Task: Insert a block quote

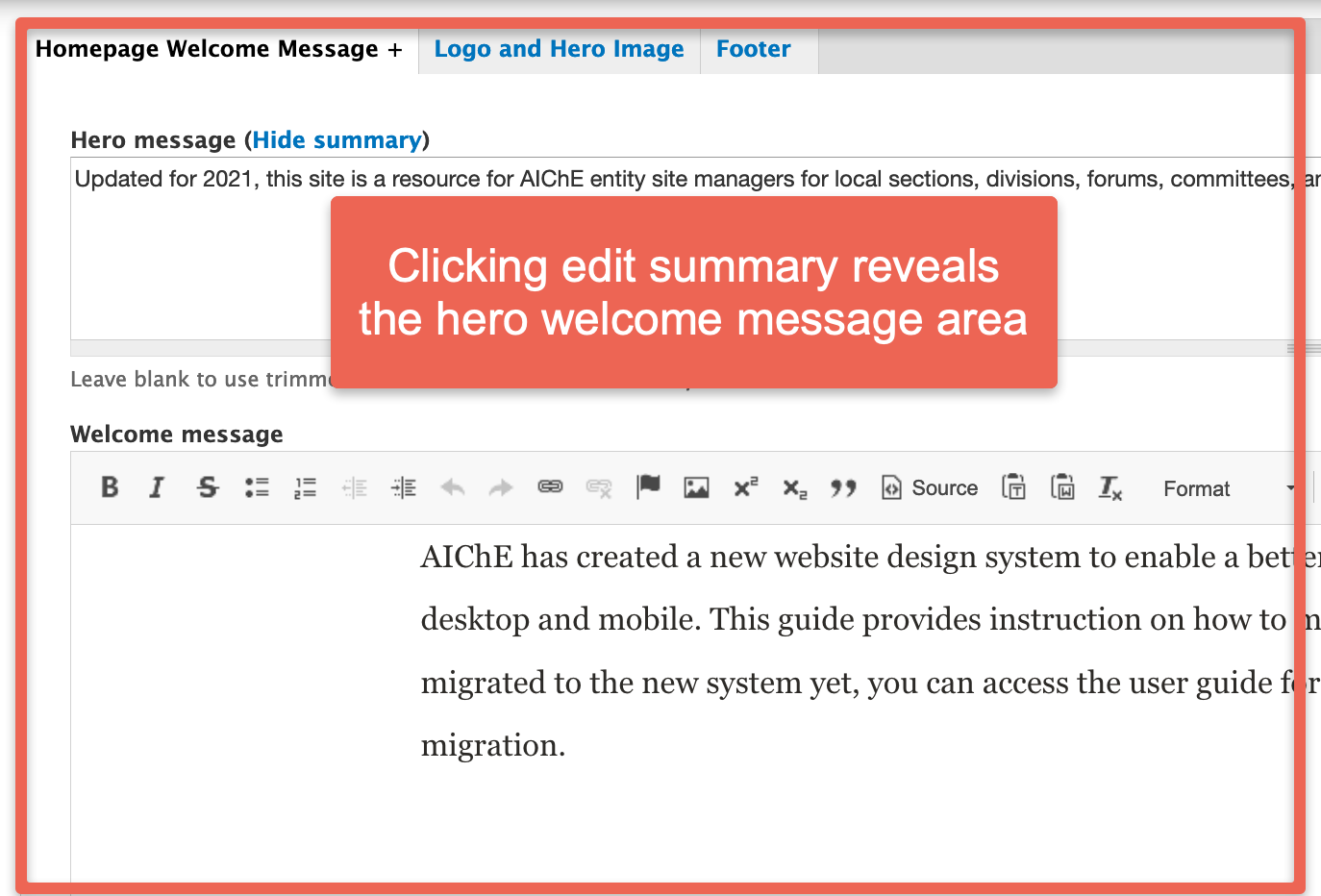Action: 843,488
